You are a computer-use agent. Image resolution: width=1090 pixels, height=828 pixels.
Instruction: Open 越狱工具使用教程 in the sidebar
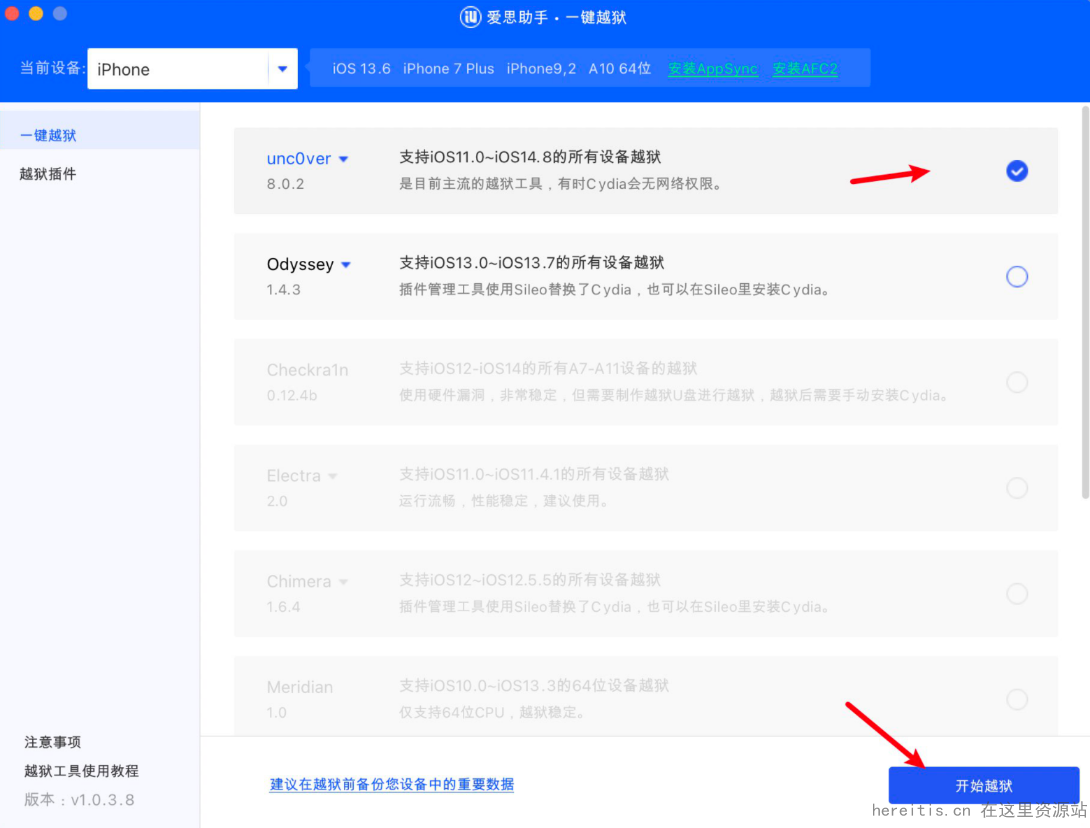tap(81, 770)
